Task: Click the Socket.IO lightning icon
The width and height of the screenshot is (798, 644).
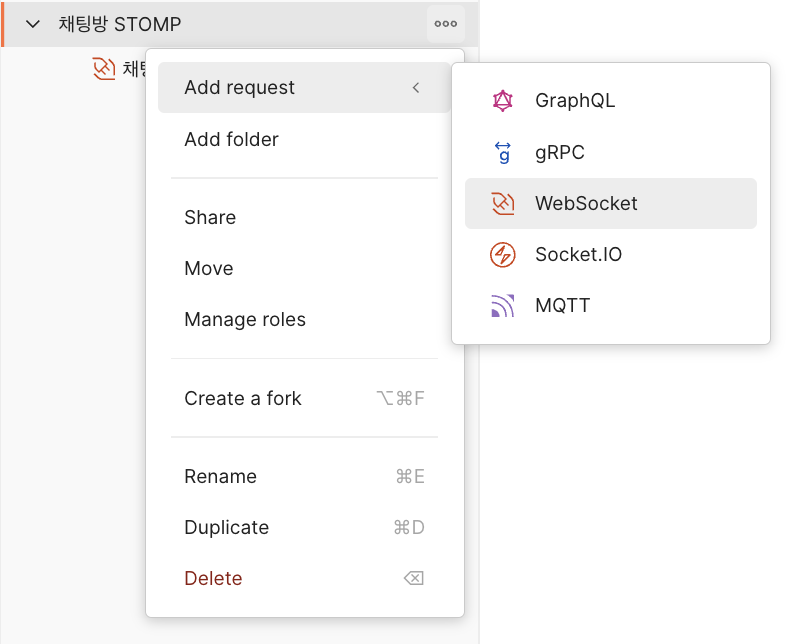Action: pos(502,255)
